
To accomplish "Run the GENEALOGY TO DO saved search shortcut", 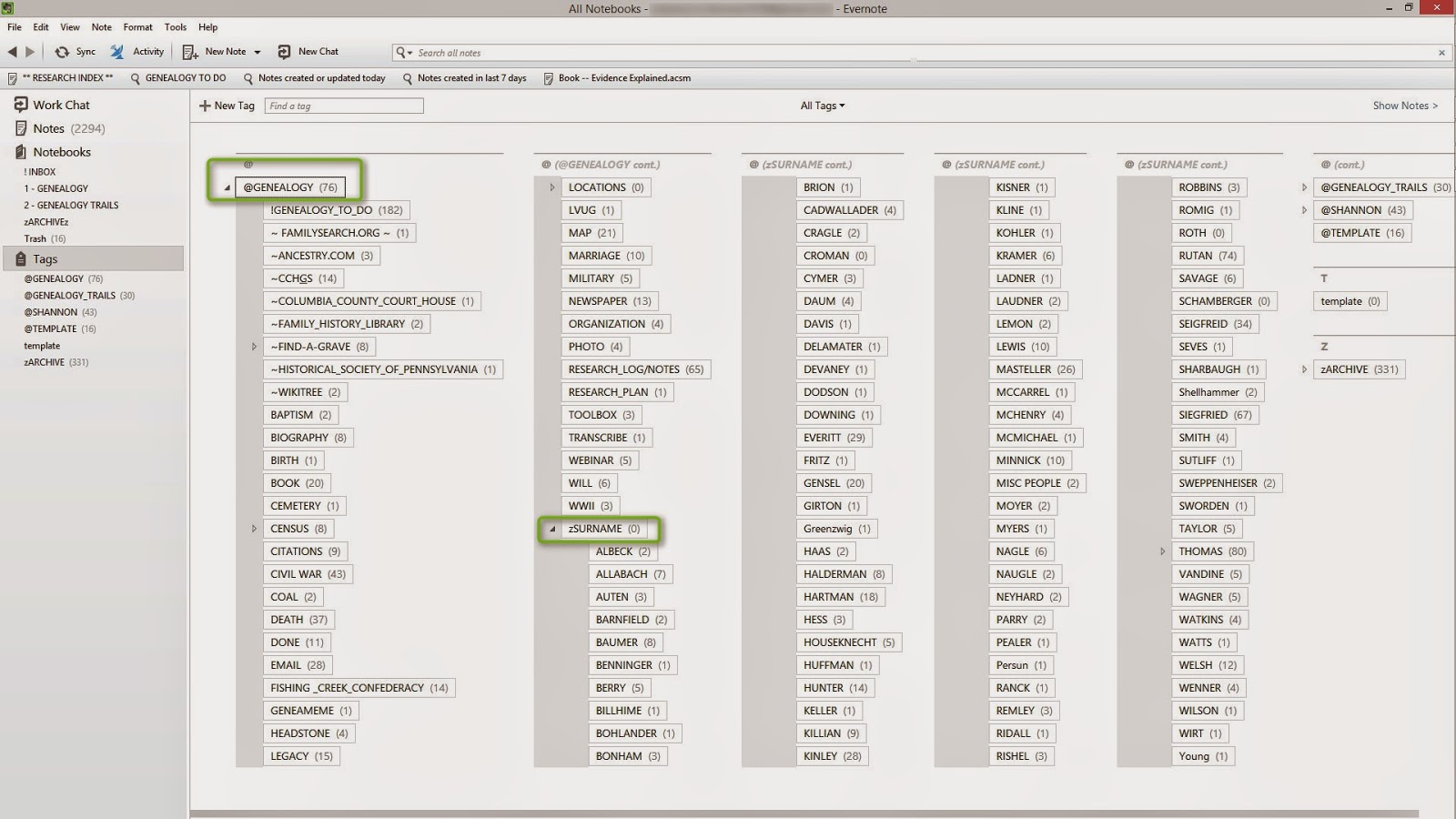I will [x=178, y=78].
